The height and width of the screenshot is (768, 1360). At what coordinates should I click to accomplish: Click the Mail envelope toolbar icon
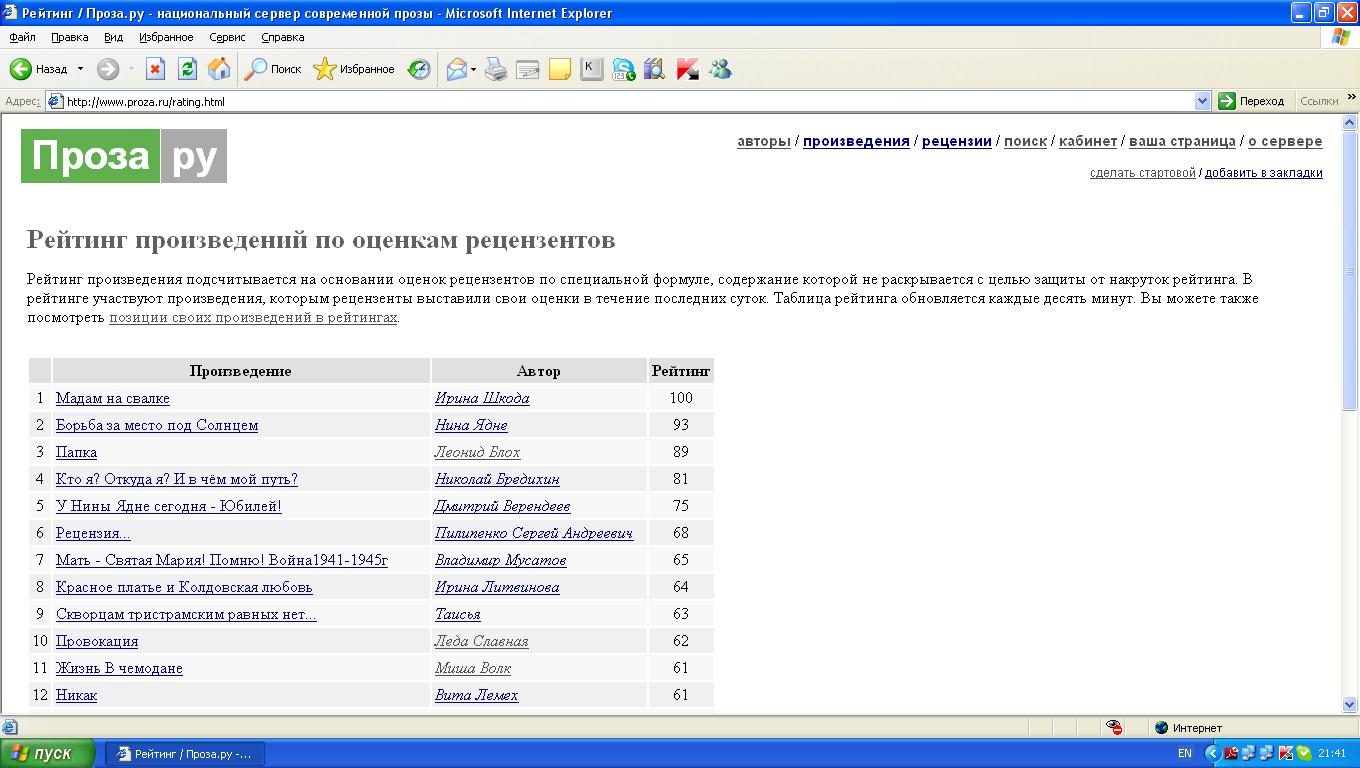(x=456, y=69)
